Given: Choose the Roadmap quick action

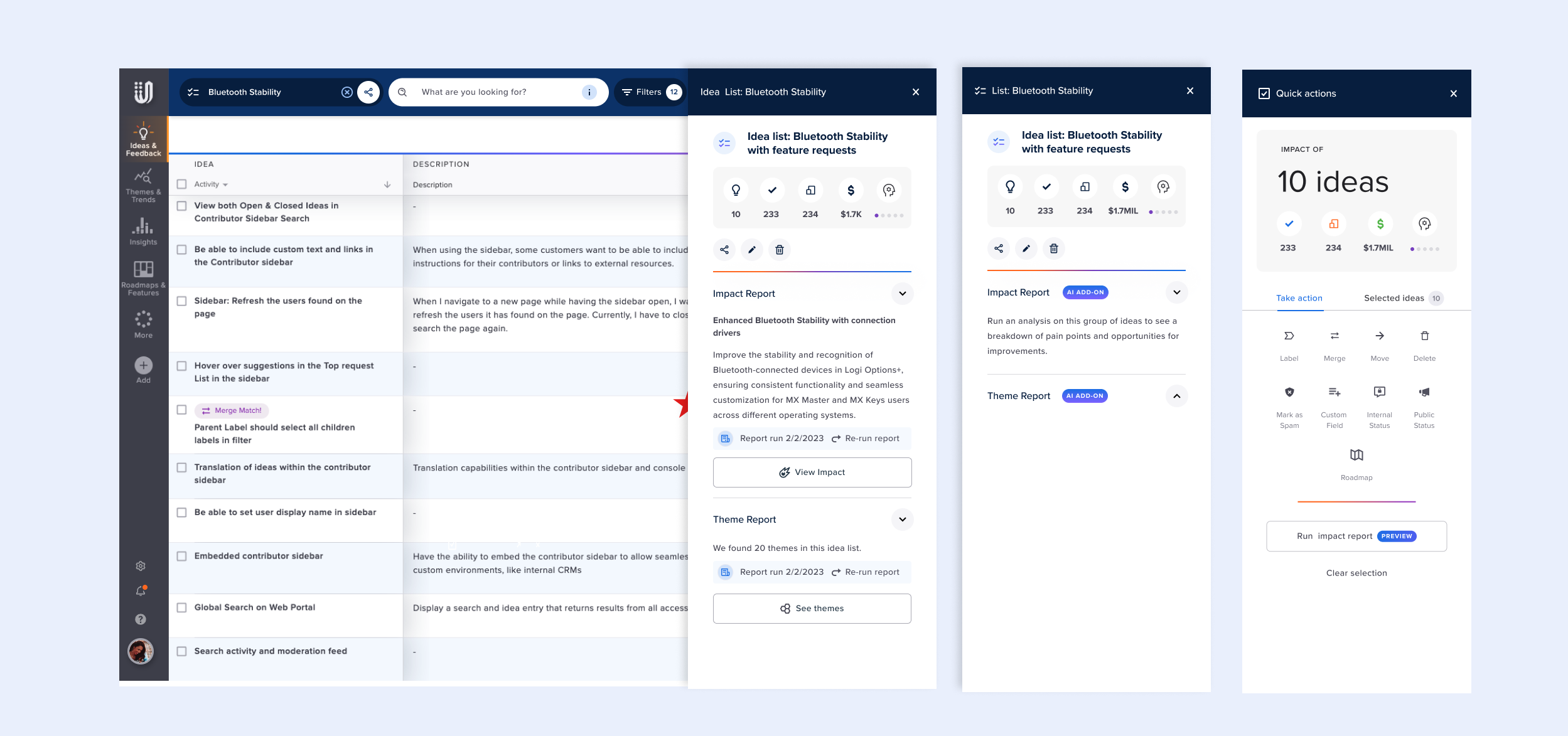Looking at the screenshot, I should pos(1356,464).
